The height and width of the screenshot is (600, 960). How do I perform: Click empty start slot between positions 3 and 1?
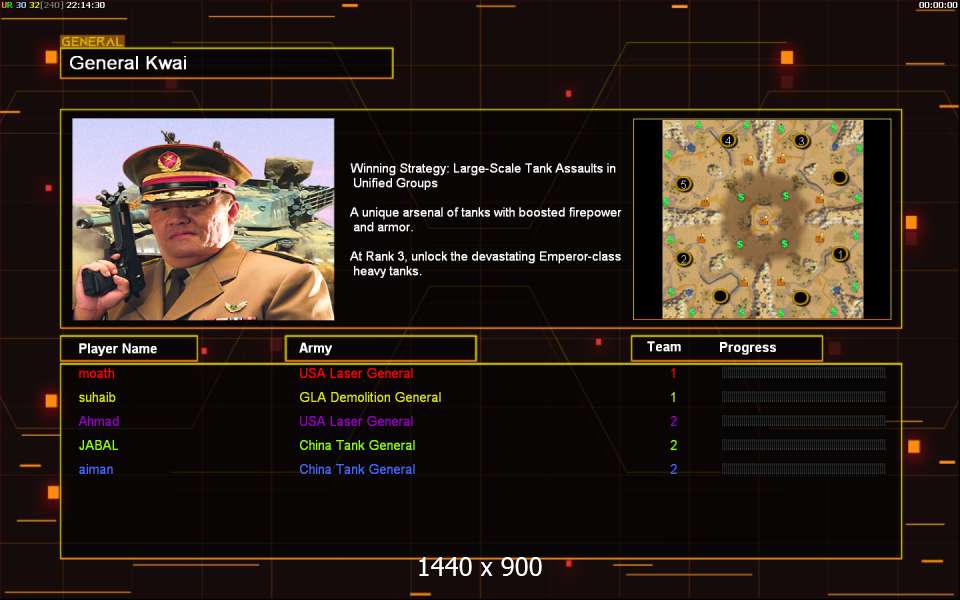pyautogui.click(x=840, y=178)
